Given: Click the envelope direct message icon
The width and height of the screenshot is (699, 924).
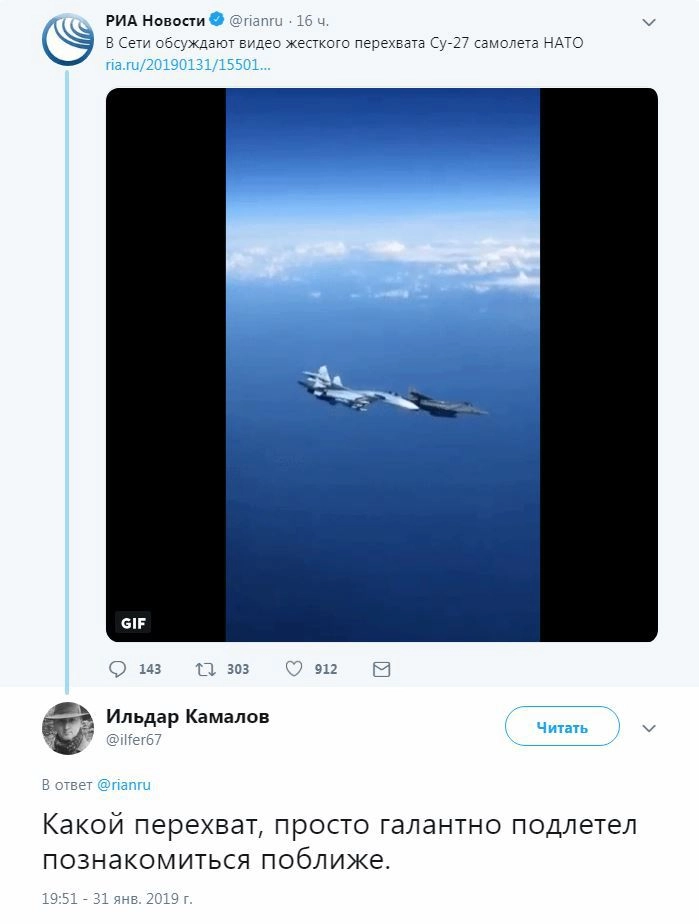Looking at the screenshot, I should [x=381, y=669].
